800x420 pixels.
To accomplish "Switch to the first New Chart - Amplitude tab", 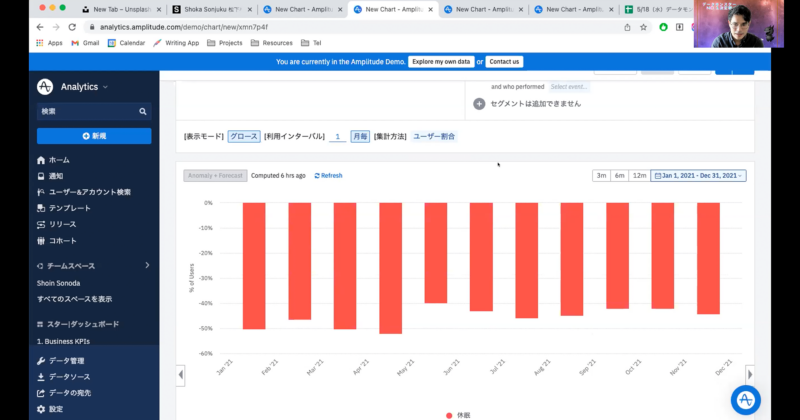I will click(303, 9).
